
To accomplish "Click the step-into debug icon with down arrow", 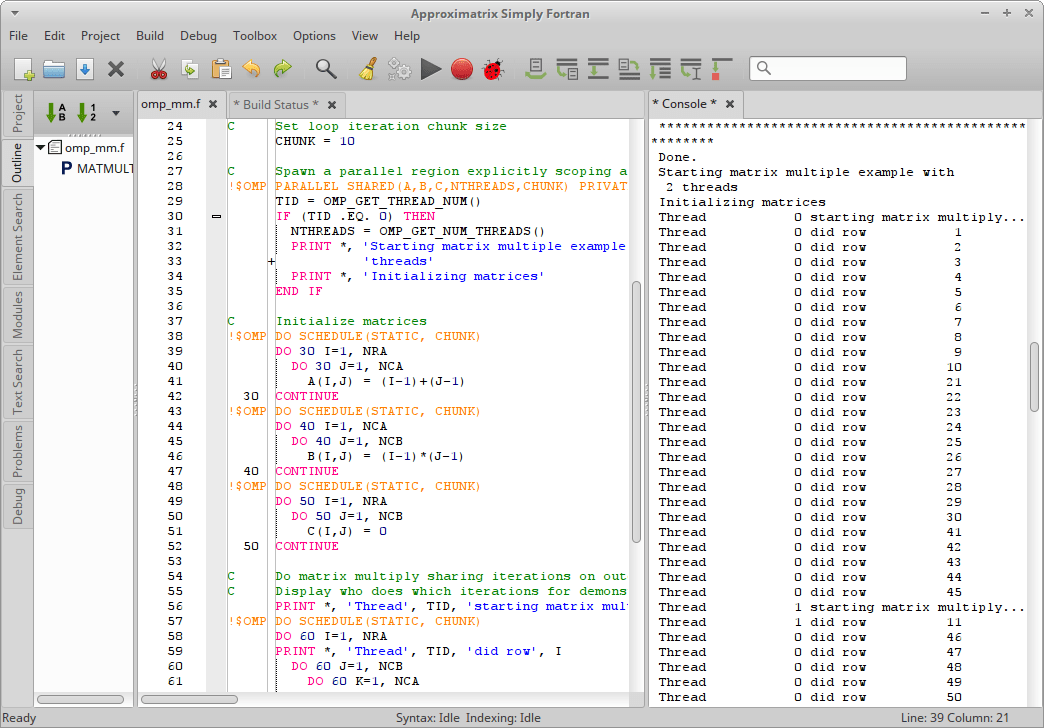I will click(x=598, y=69).
